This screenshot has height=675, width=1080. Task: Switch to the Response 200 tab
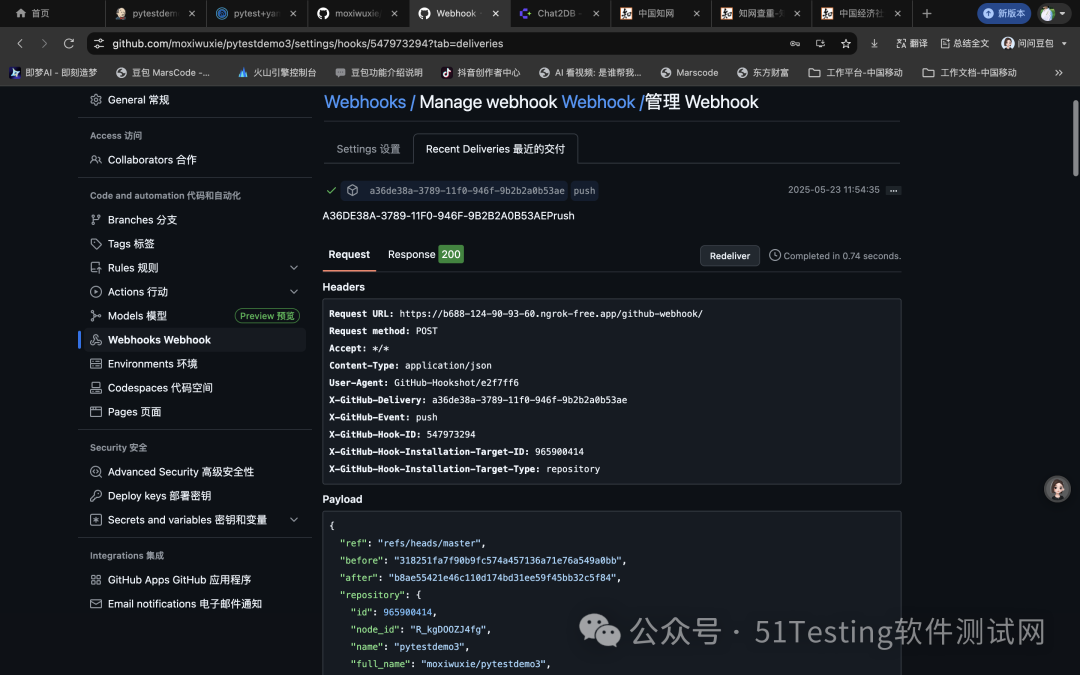[x=425, y=254]
